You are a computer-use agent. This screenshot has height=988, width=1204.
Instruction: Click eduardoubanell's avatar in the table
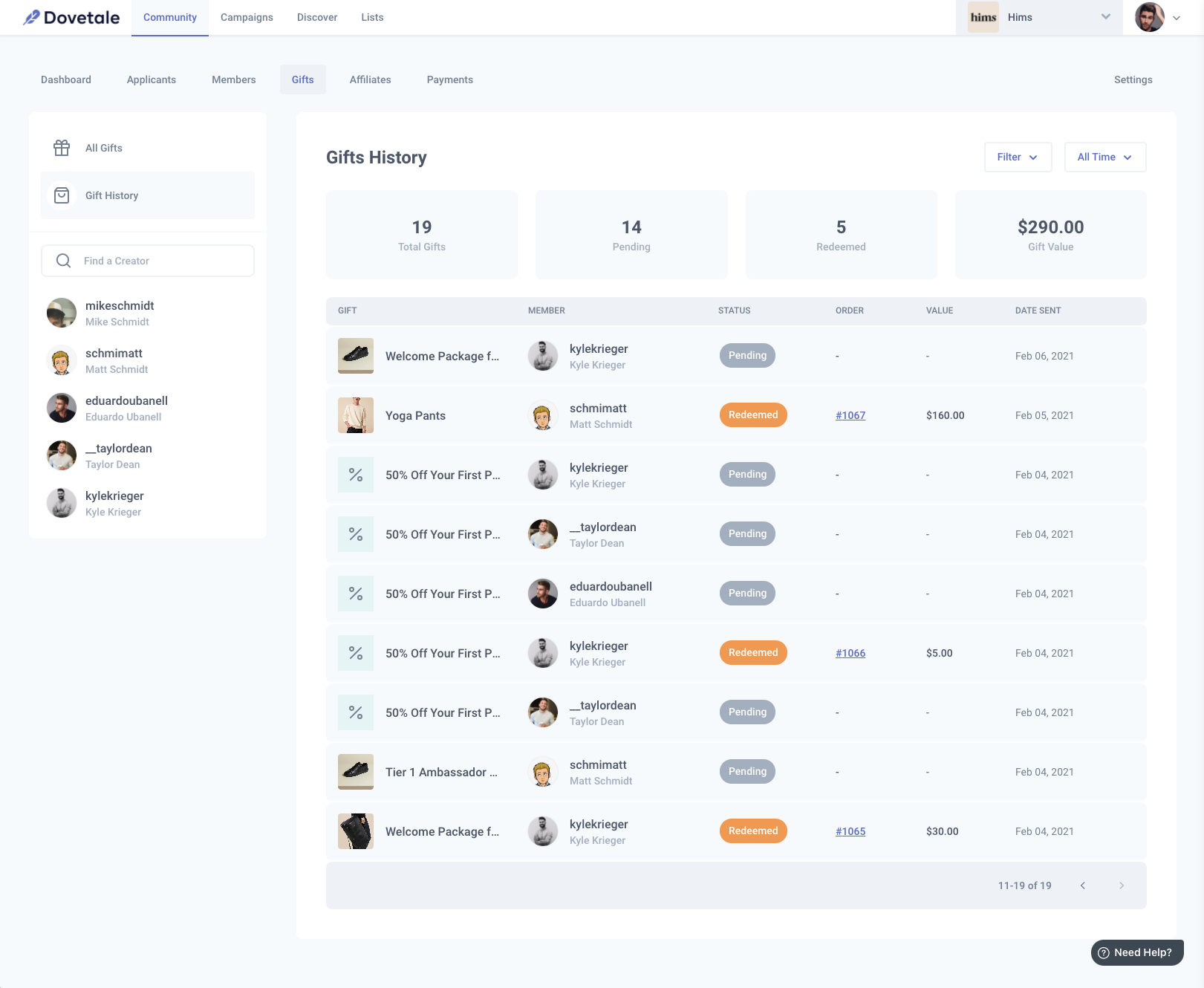(x=543, y=594)
